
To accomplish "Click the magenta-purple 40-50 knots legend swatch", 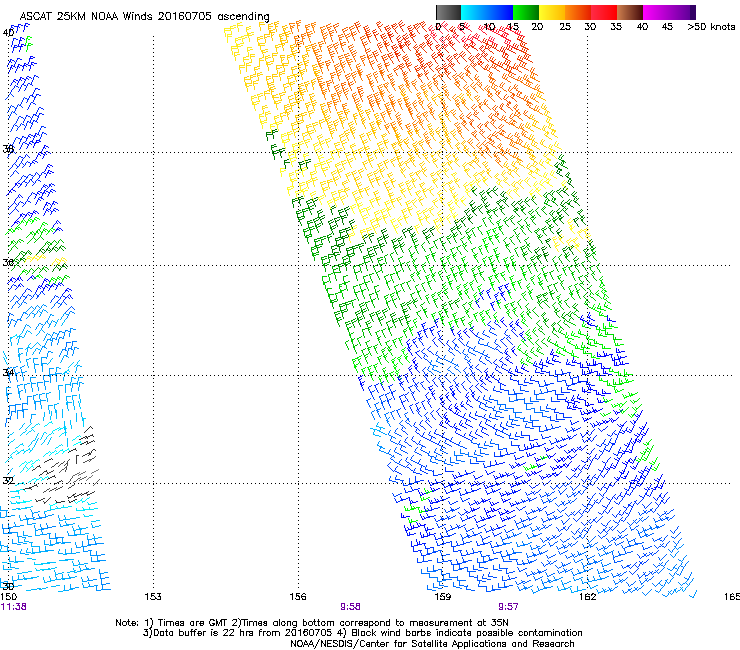I will click(x=669, y=12).
